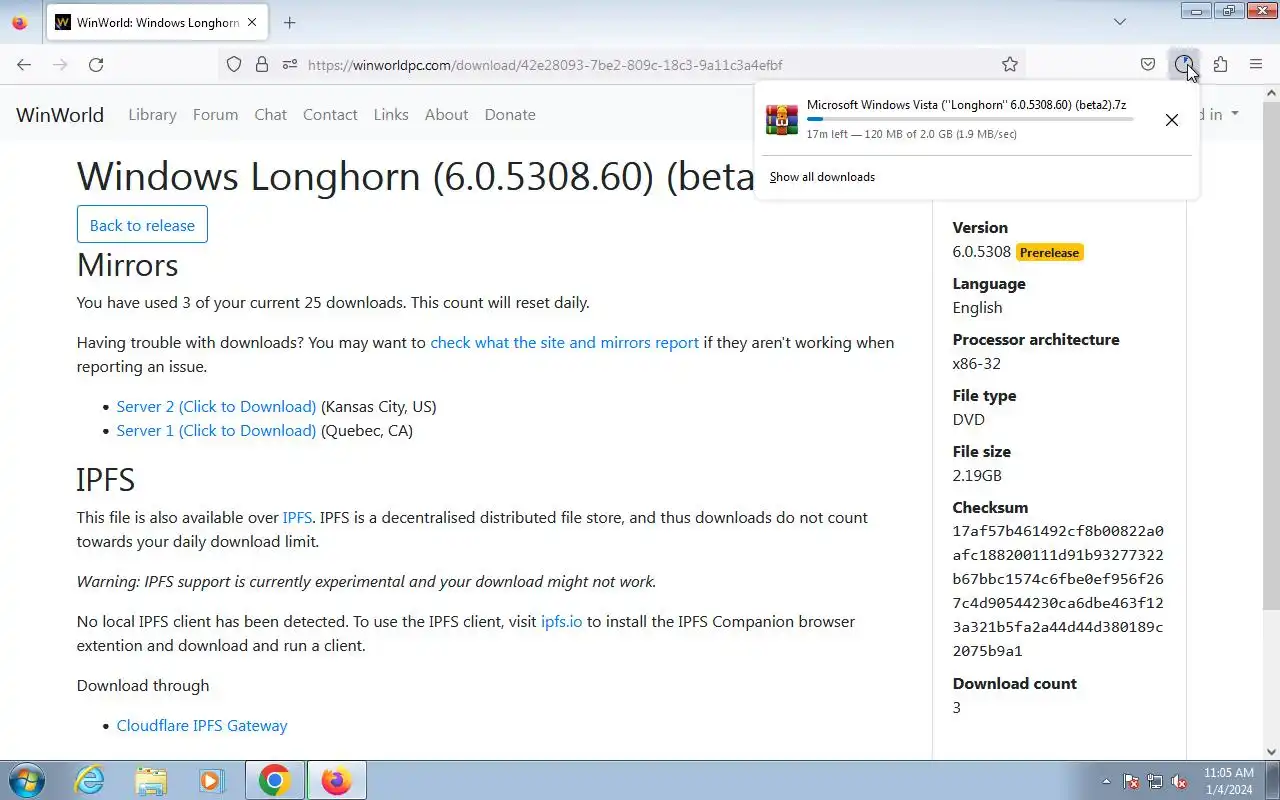This screenshot has width=1280, height=800.
Task: Click the page scrollbar down arrow
Action: click(1271, 751)
